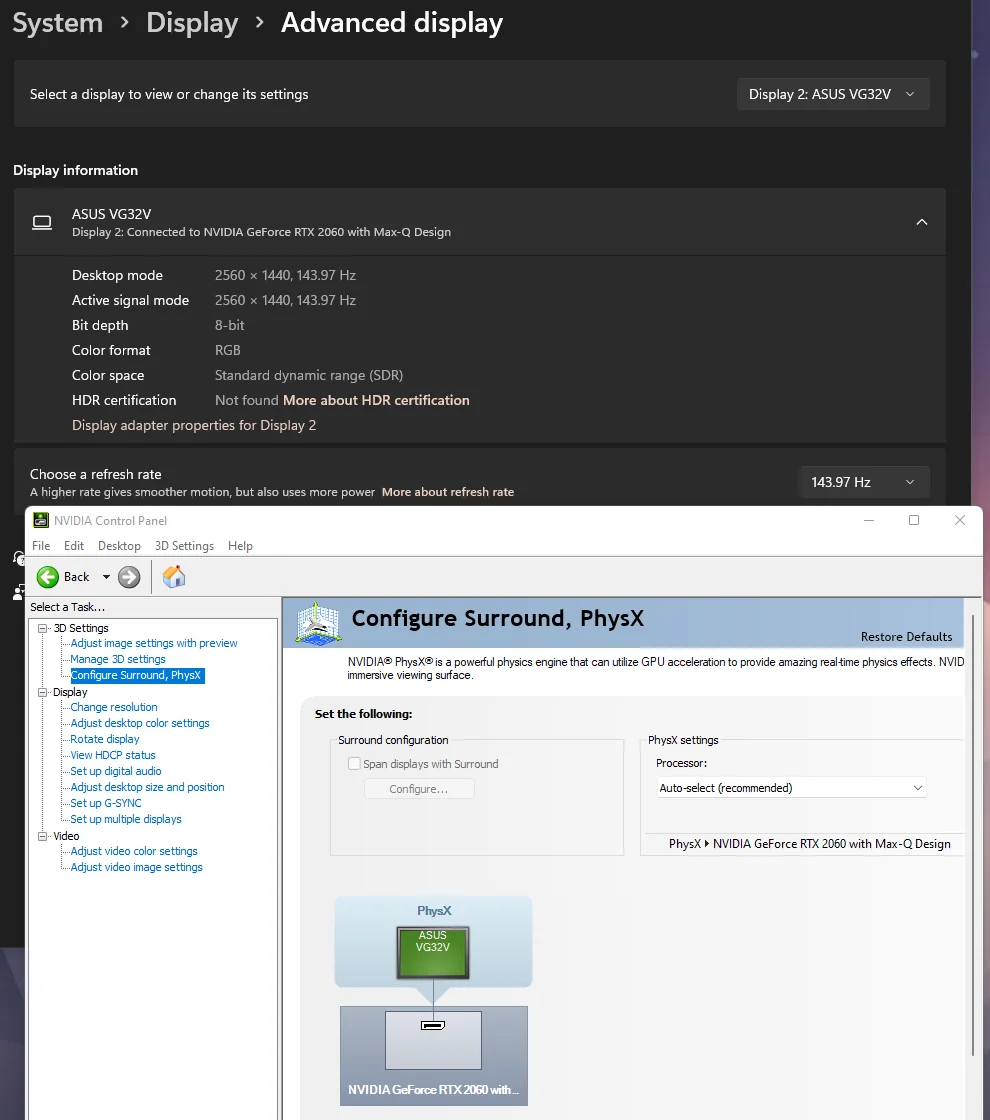
Task: Click the Configure... button under Surround
Action: click(419, 789)
